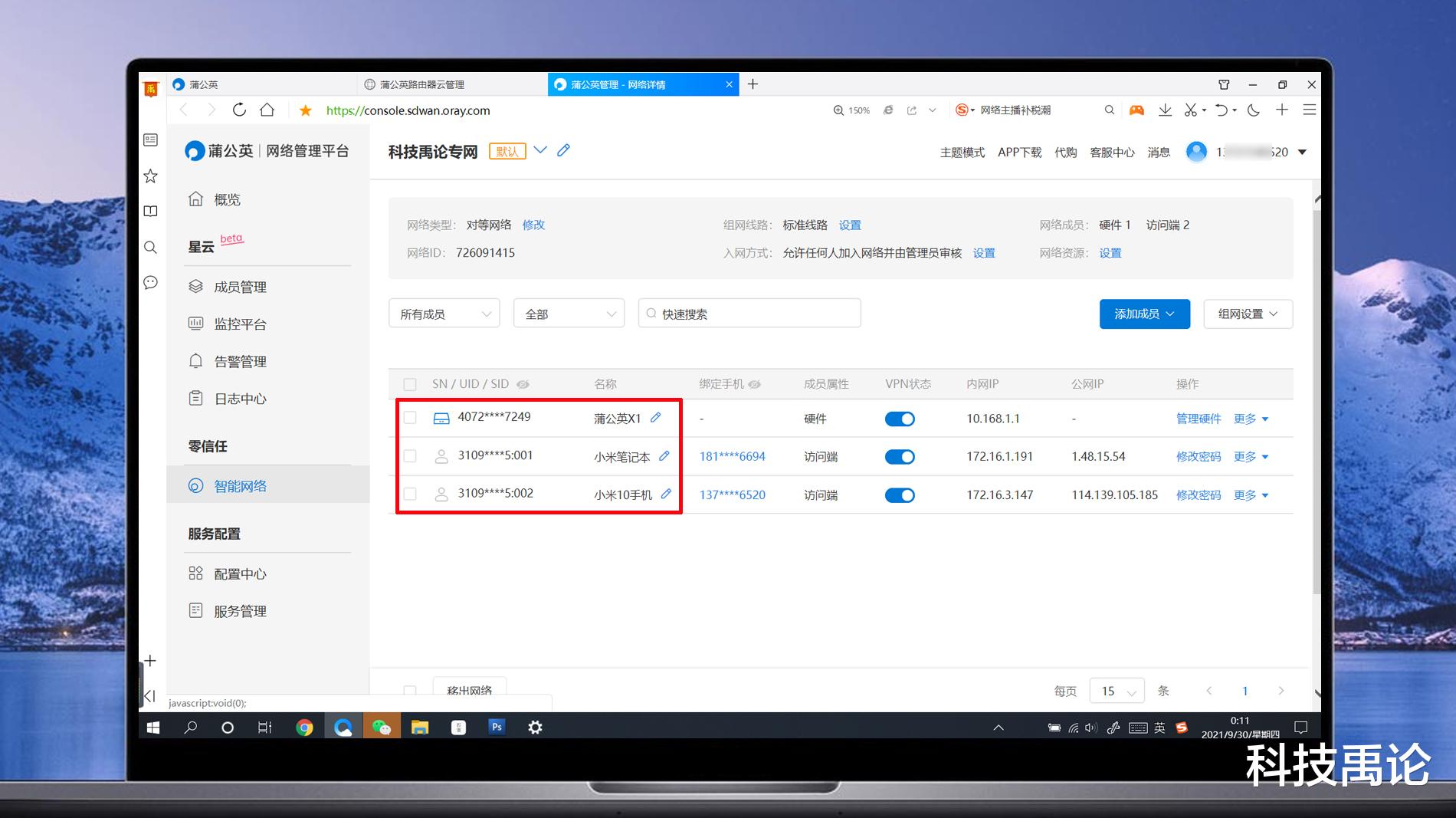Click 设置 link for 组网线路
The image size is (1456, 818).
click(850, 225)
